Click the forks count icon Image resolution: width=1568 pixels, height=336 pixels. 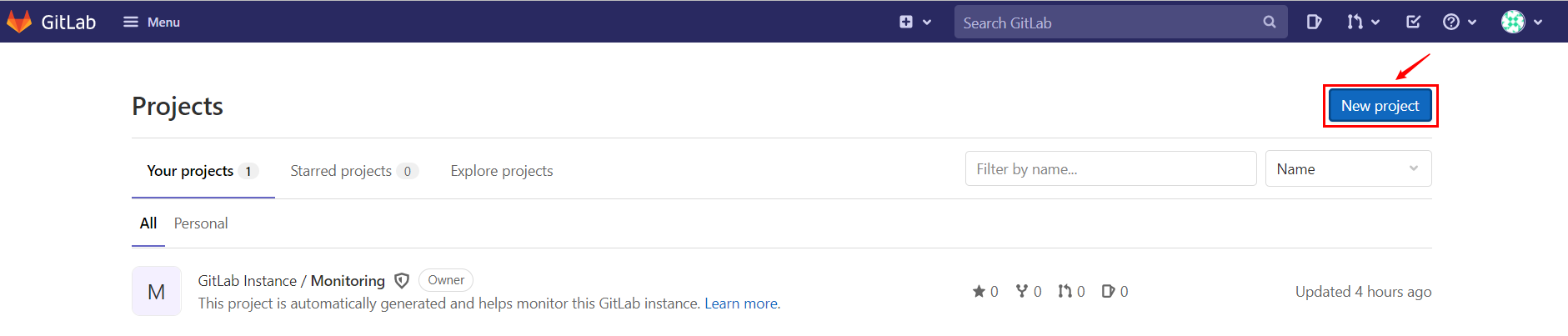pyautogui.click(x=1022, y=291)
